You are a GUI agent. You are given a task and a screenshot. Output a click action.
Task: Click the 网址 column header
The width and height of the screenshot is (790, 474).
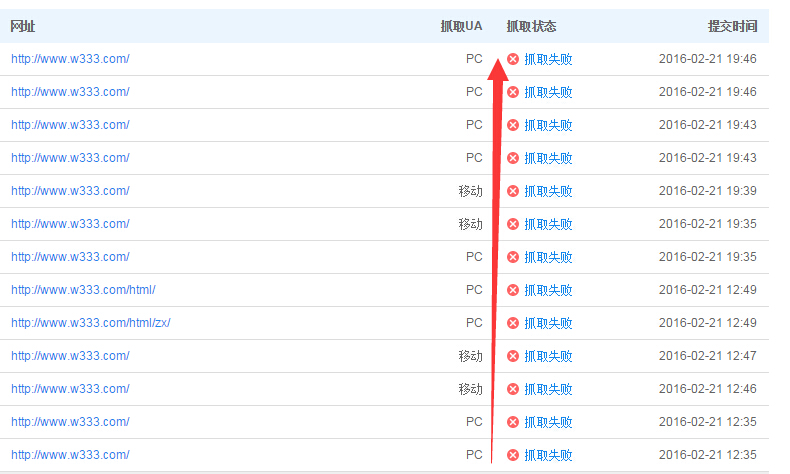pyautogui.click(x=23, y=26)
